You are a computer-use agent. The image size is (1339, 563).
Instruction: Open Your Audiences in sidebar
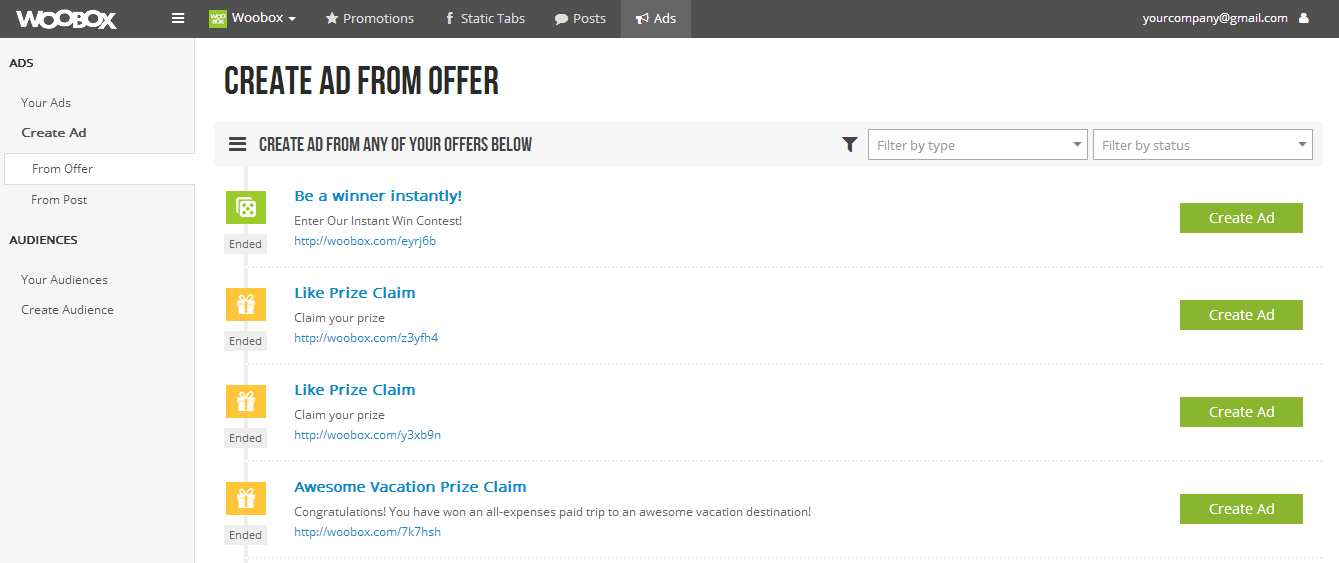[64, 279]
